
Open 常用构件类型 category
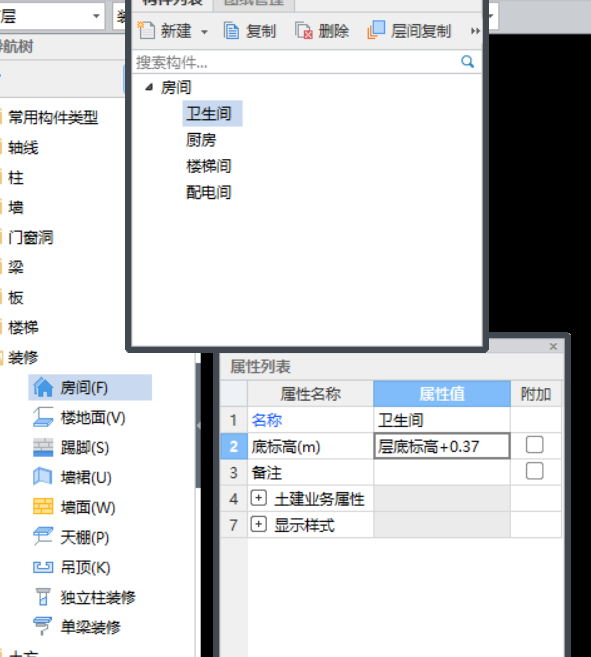click(53, 118)
